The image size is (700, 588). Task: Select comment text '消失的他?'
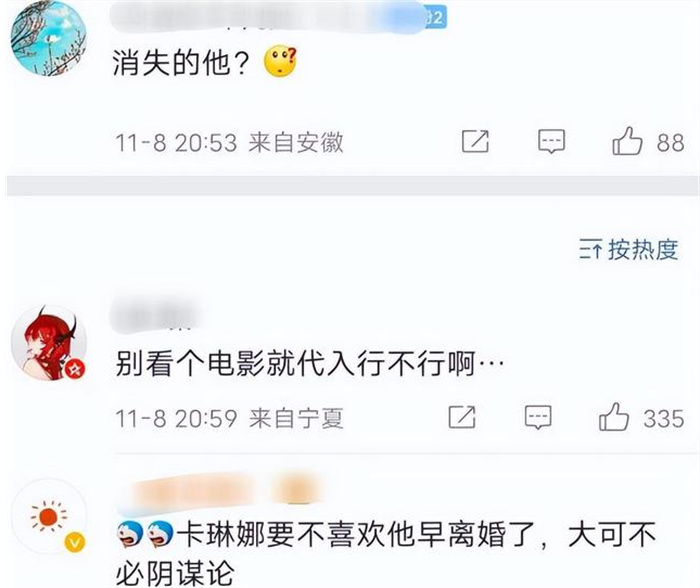click(181, 63)
